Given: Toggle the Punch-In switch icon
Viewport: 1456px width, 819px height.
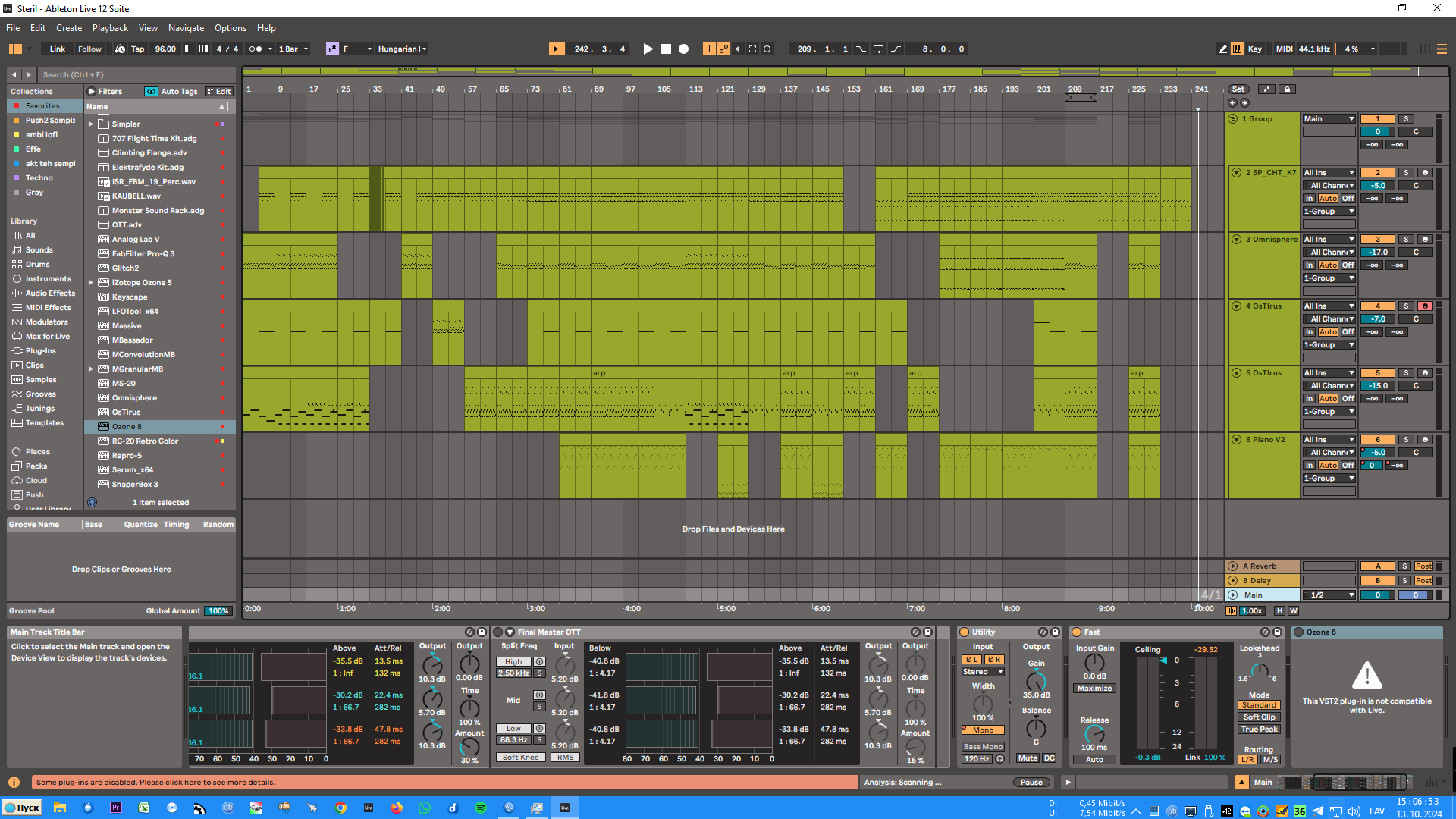Looking at the screenshot, I should click(861, 49).
